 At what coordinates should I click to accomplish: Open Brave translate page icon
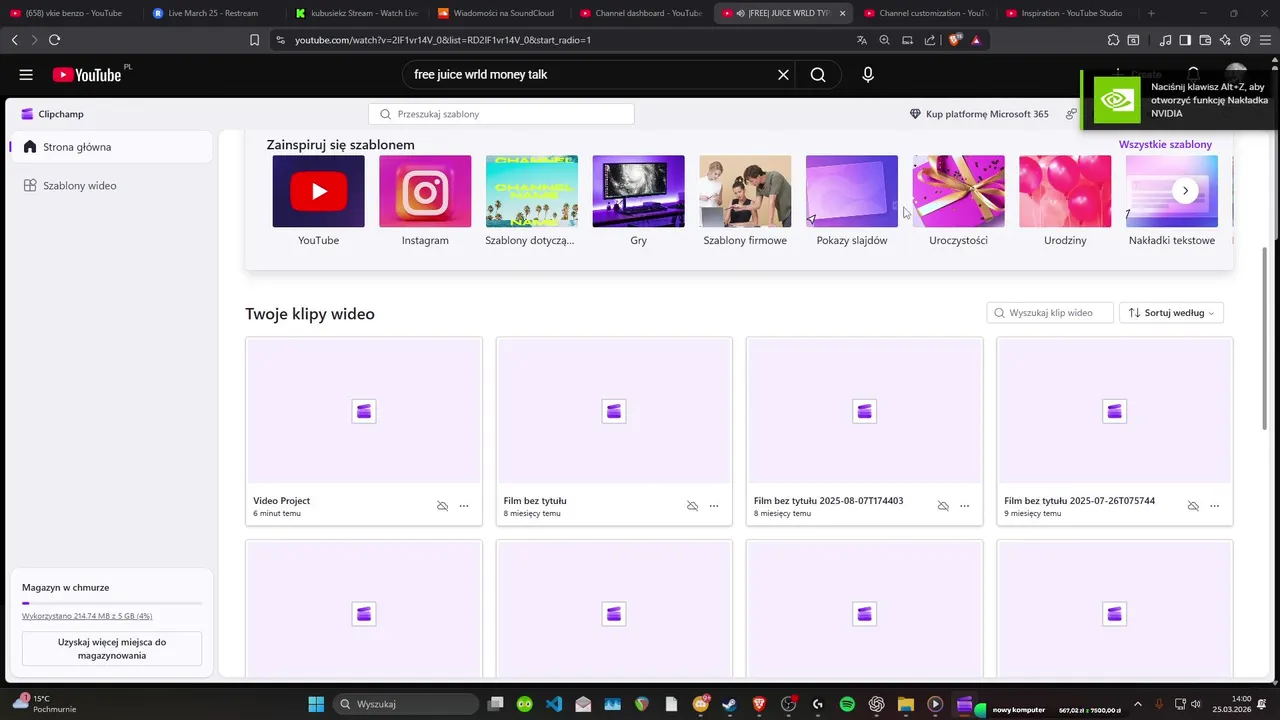click(x=862, y=40)
